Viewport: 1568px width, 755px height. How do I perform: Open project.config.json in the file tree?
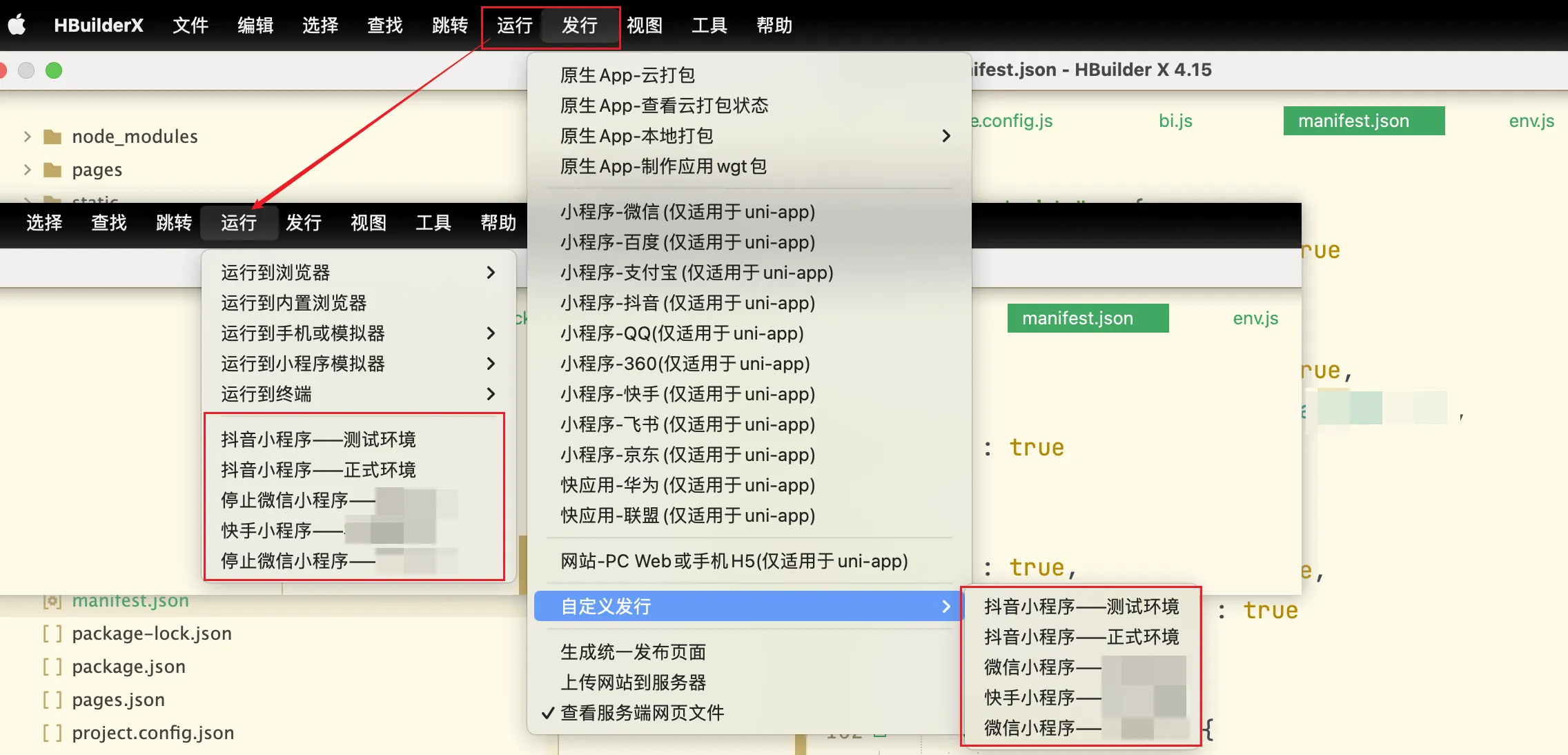(x=153, y=733)
